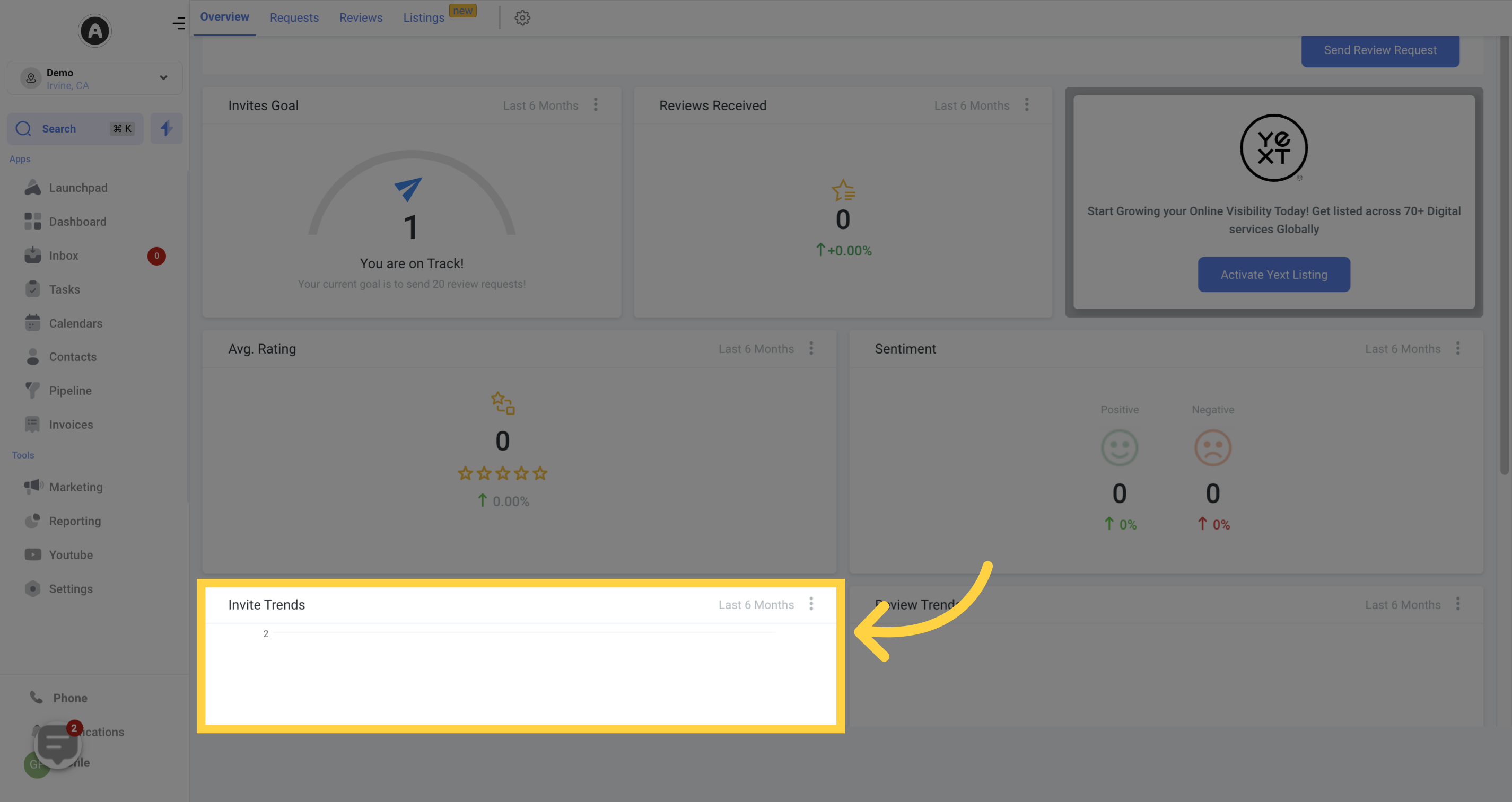The image size is (1512, 802).
Task: Expand the Invites Goal options menu
Action: click(x=596, y=104)
